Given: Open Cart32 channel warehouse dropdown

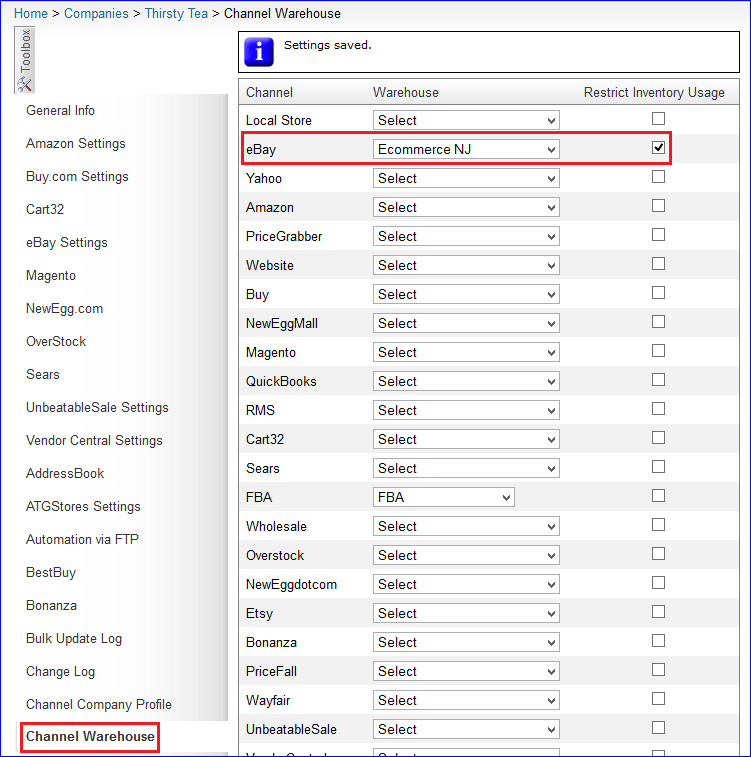Looking at the screenshot, I should (x=466, y=439).
